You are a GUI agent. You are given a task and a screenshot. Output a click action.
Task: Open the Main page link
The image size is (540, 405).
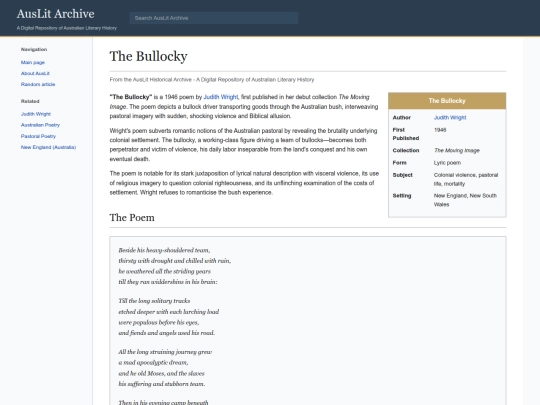[33, 62]
